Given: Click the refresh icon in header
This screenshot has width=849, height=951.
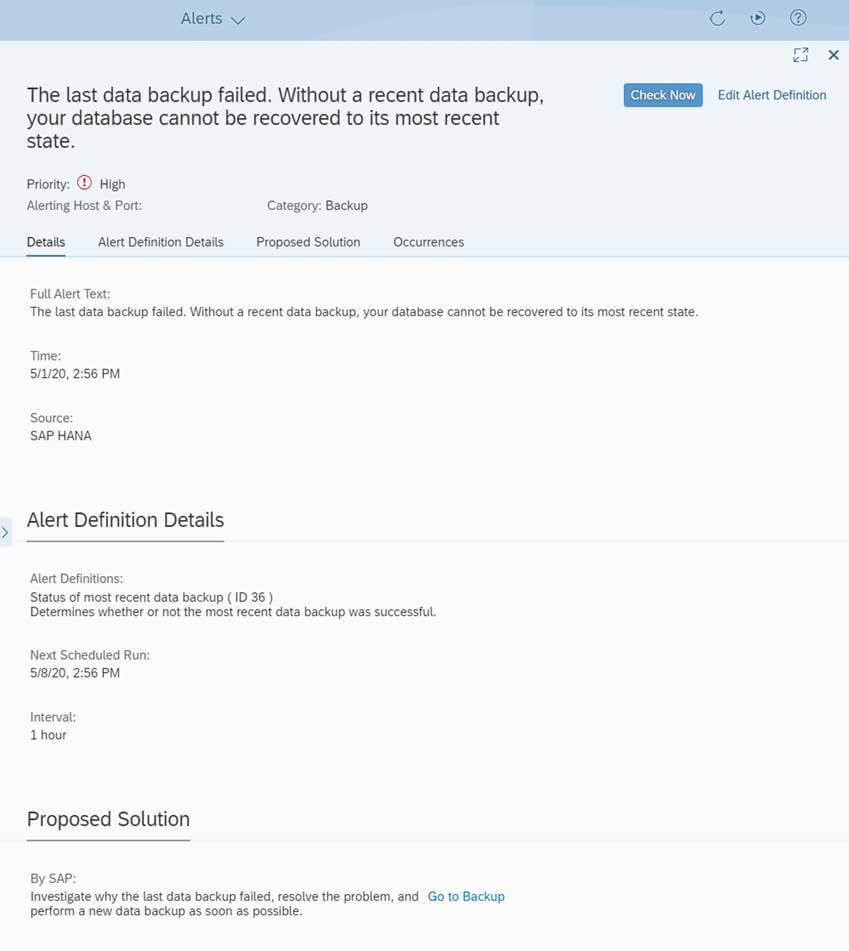Looking at the screenshot, I should (x=717, y=18).
